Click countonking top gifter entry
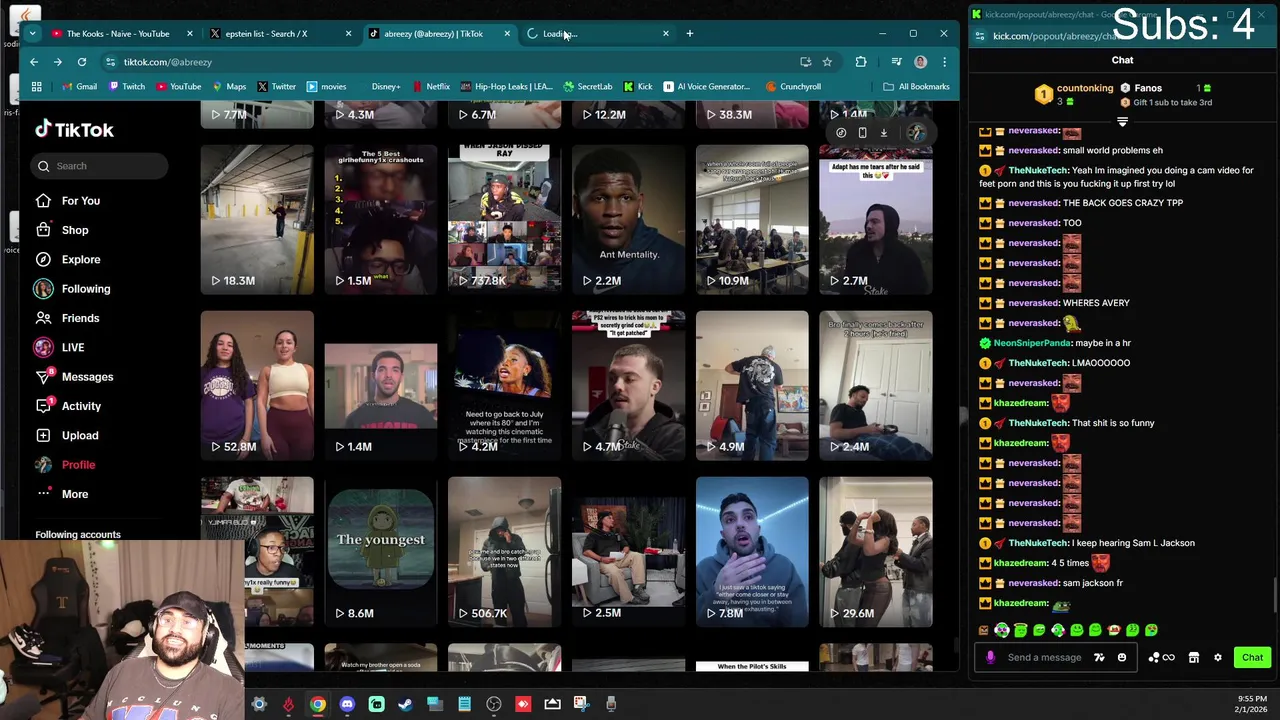Image resolution: width=1280 pixels, height=720 pixels. (x=1074, y=95)
